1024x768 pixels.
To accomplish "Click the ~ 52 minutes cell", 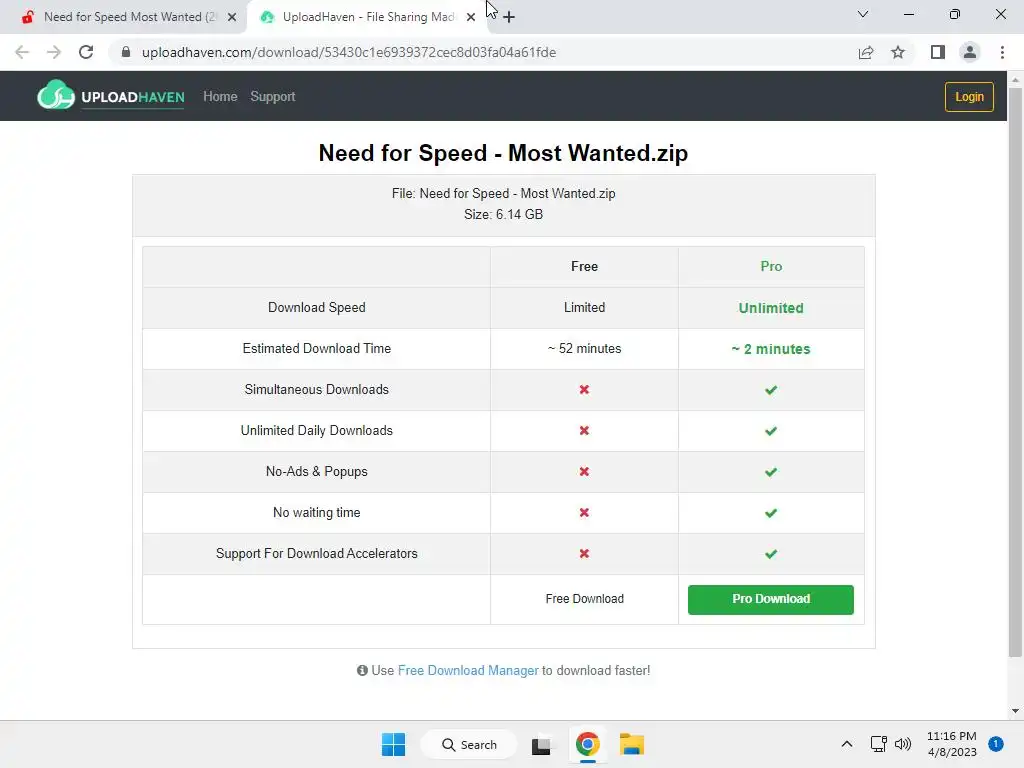I will tap(584, 349).
